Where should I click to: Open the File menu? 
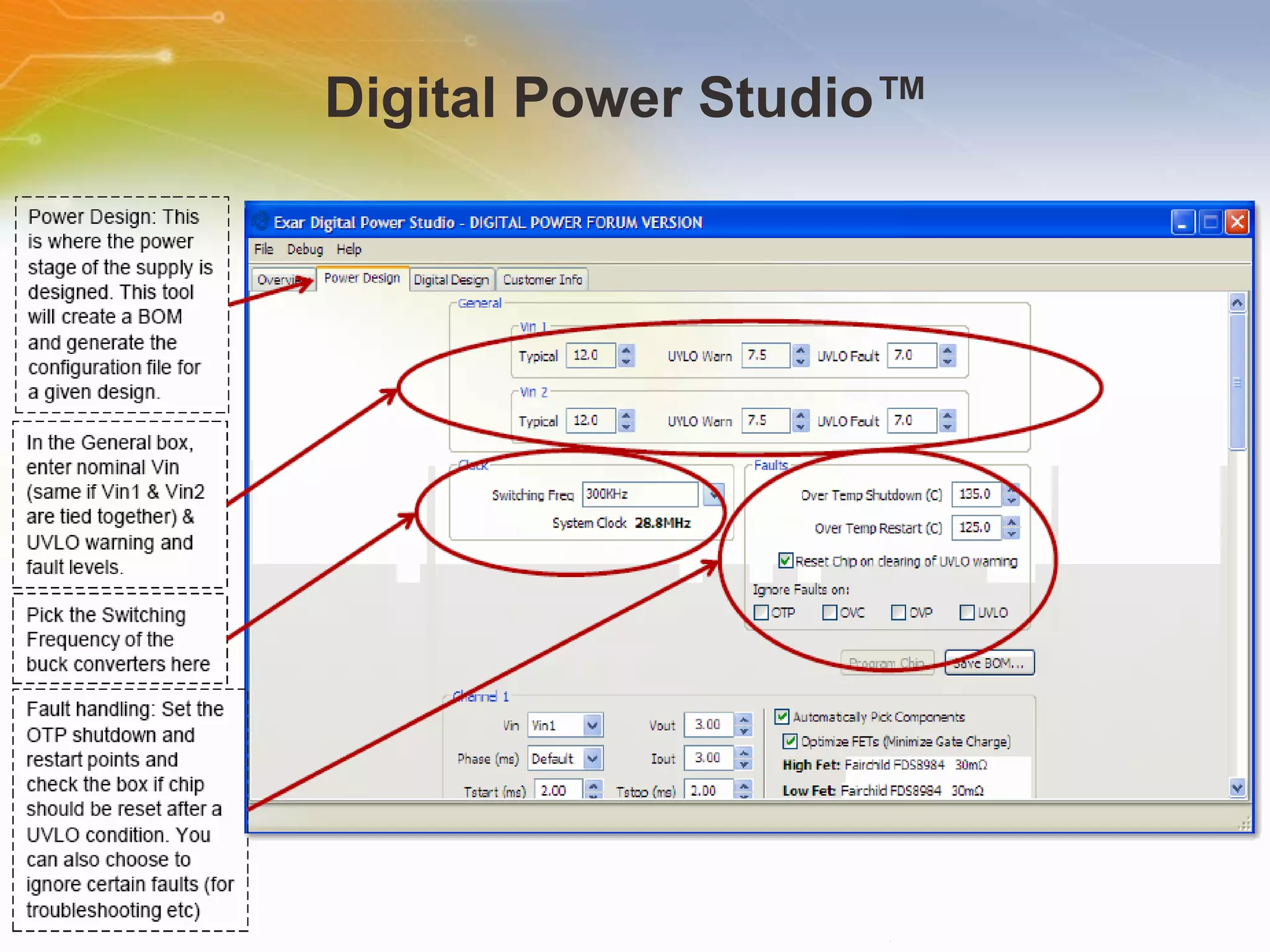coord(264,249)
